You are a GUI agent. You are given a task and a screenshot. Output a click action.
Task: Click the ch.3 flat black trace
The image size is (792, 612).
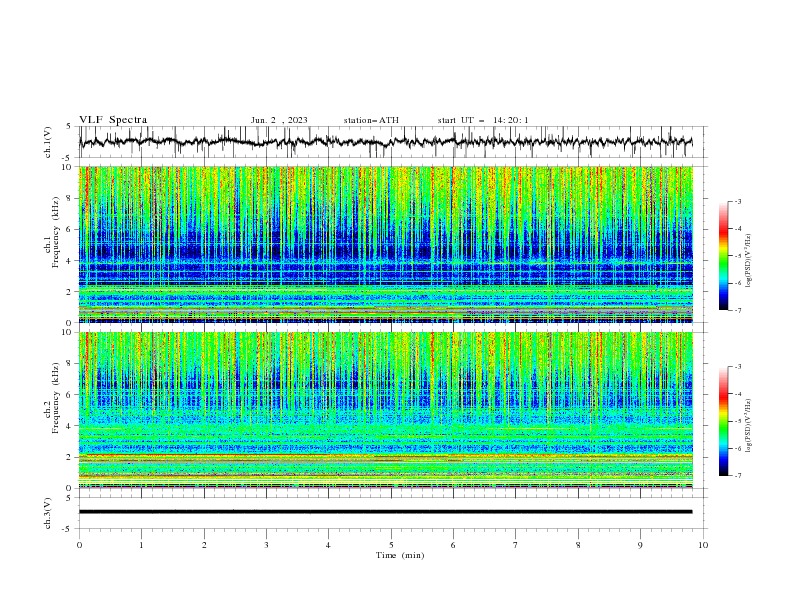point(385,512)
